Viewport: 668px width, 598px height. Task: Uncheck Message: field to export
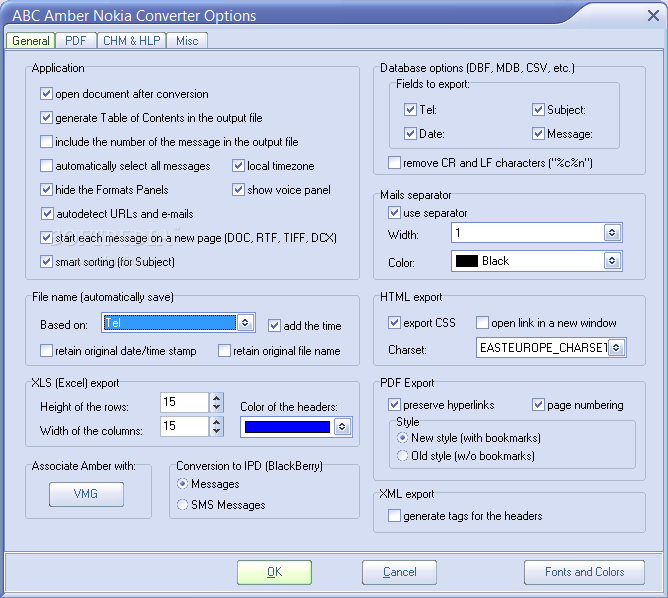(x=538, y=134)
